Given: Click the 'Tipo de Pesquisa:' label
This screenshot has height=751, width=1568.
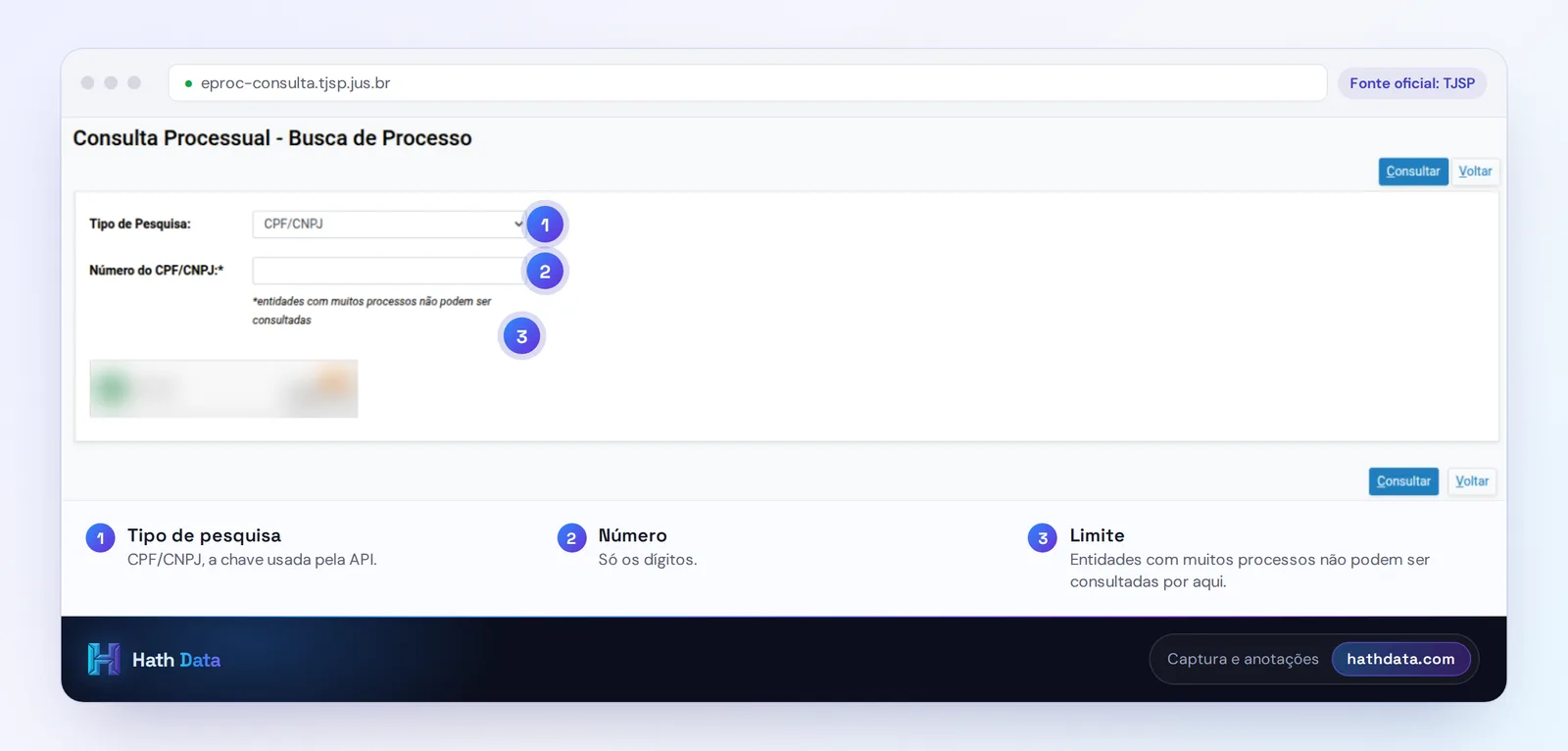Looking at the screenshot, I should pos(140,224).
